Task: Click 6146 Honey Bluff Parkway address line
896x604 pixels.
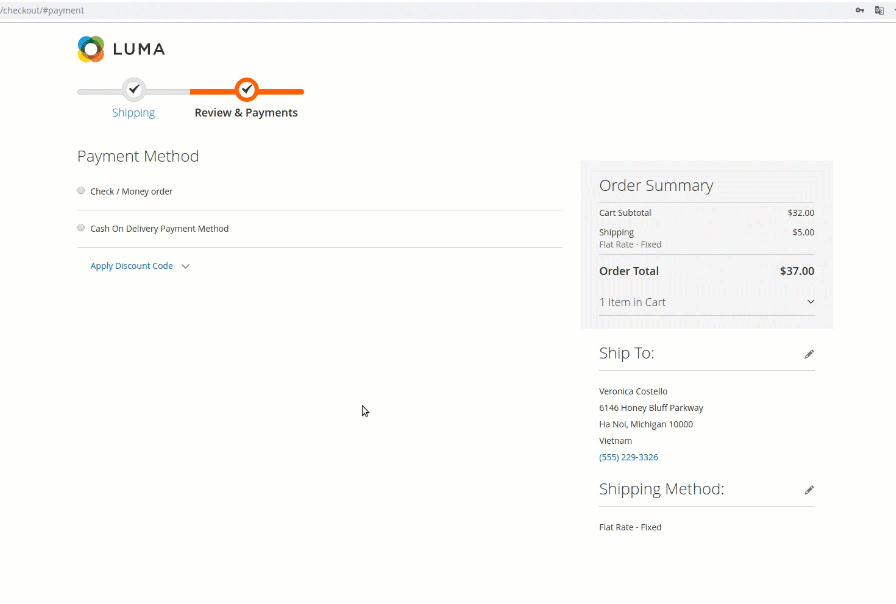Action: pyautogui.click(x=651, y=408)
